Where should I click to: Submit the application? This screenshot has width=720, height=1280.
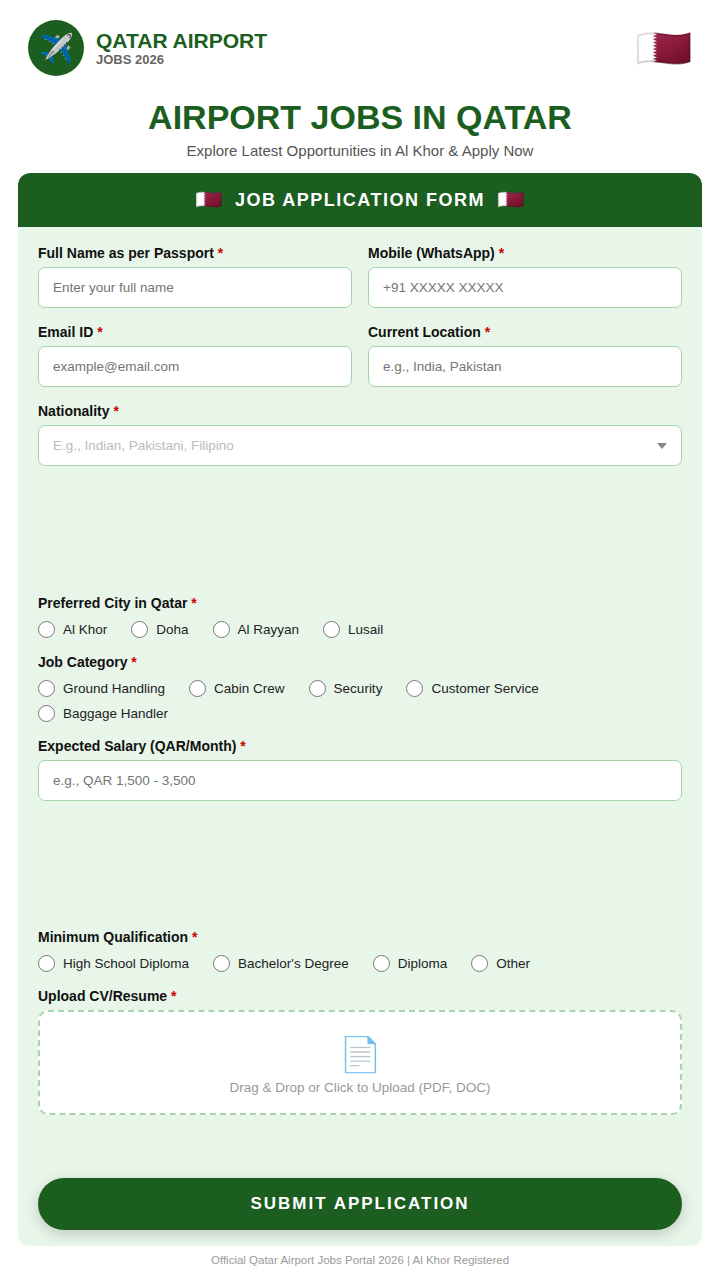(360, 1204)
